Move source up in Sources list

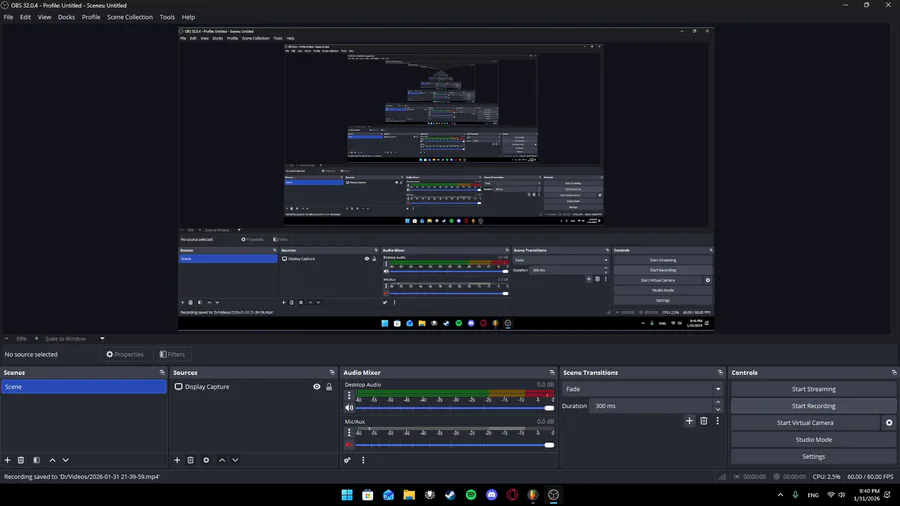(x=222, y=460)
